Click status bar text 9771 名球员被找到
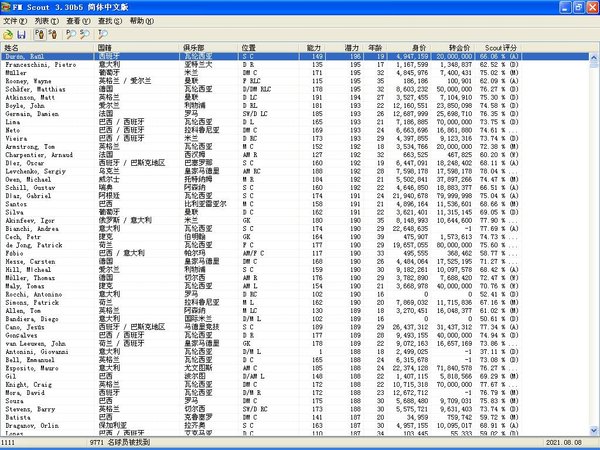The width and height of the screenshot is (600, 450). 120,442
